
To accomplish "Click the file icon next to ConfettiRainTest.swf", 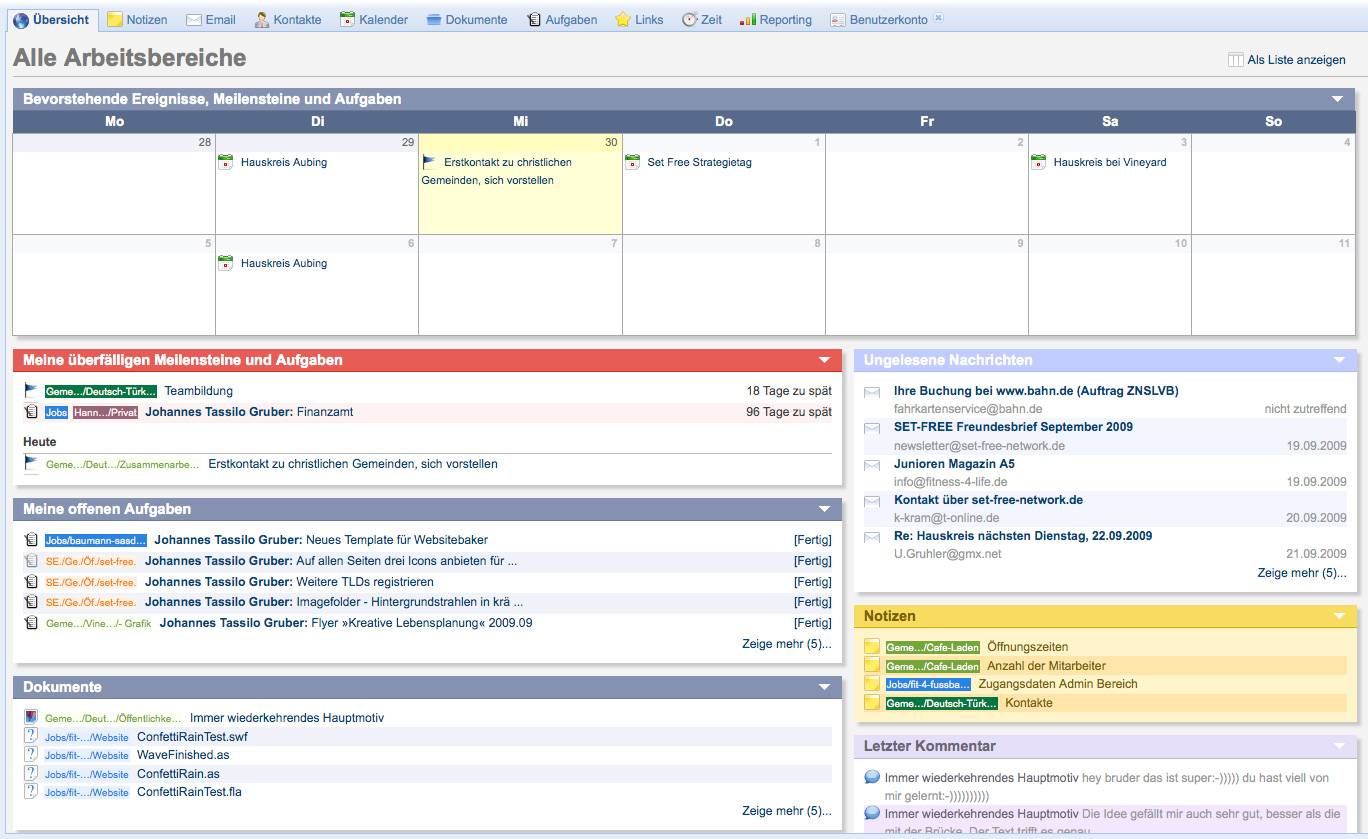I will [x=31, y=737].
